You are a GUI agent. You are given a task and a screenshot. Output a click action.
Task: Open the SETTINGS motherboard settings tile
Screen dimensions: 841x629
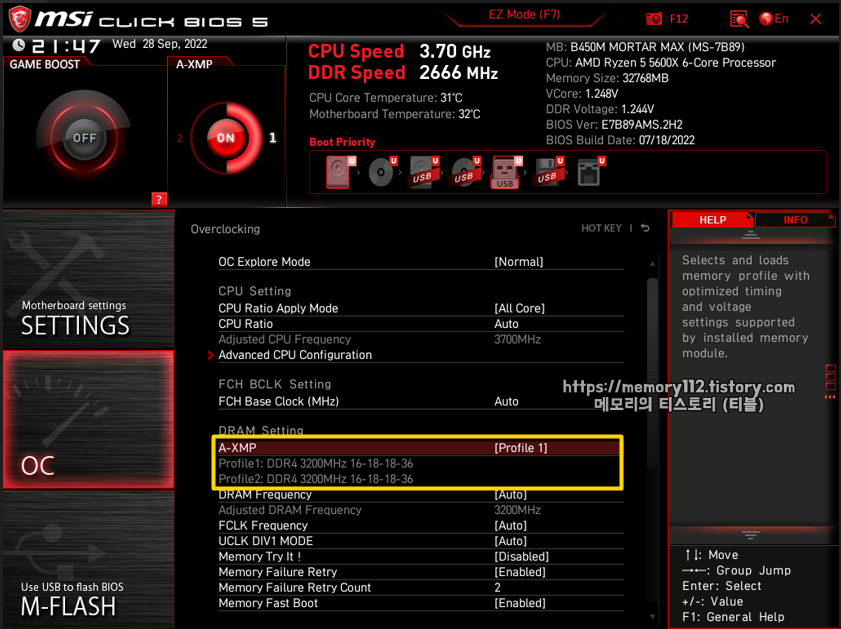[x=88, y=279]
